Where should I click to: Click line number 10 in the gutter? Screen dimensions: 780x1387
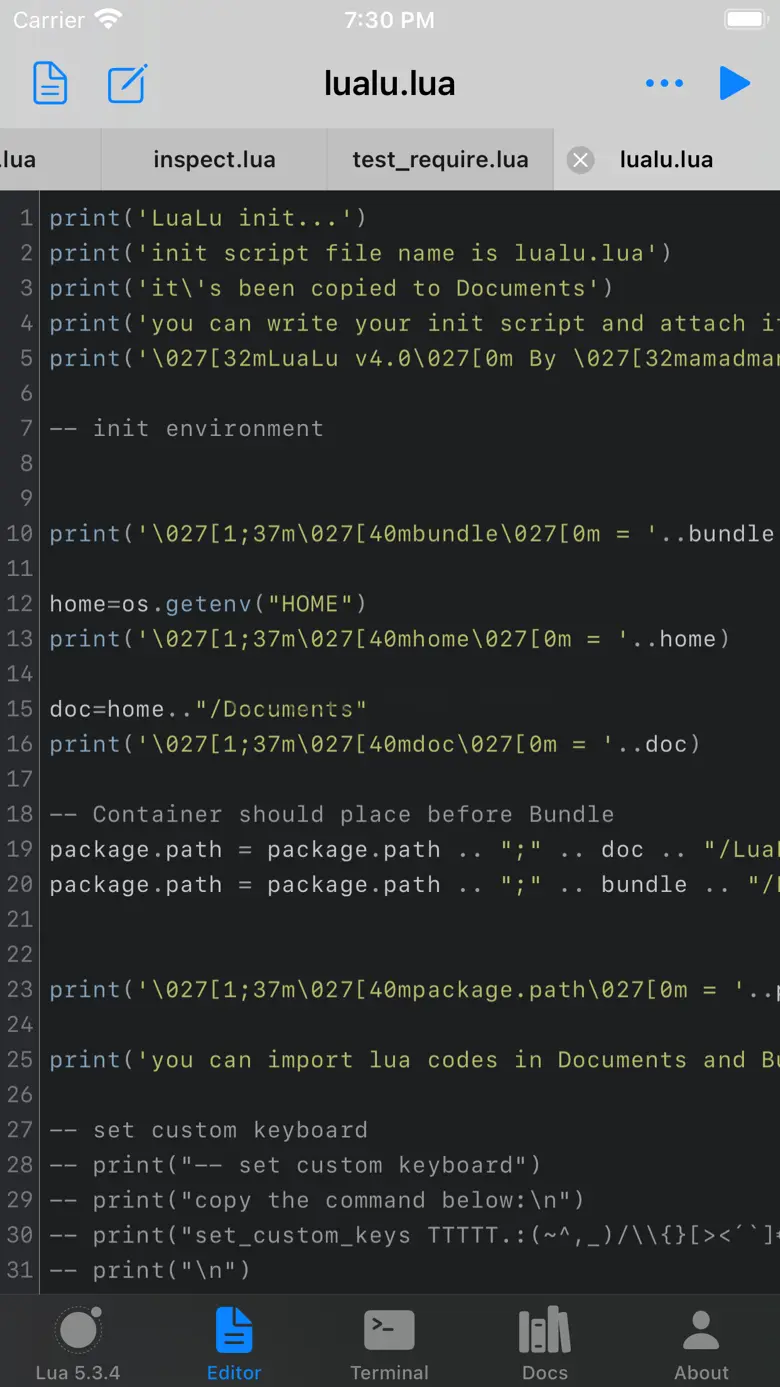click(20, 533)
